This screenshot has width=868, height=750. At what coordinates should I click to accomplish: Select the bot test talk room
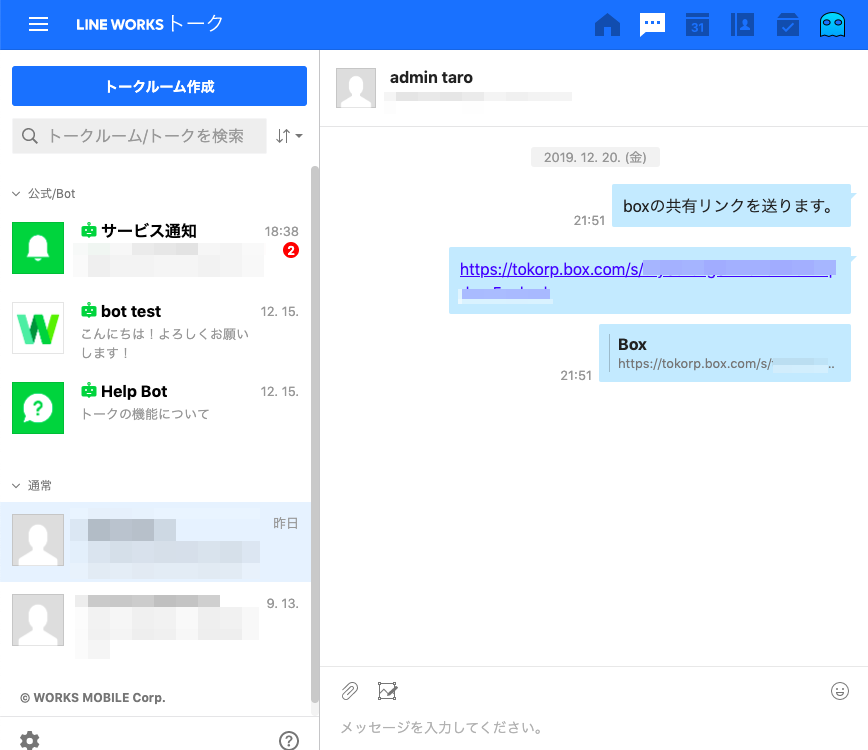coord(156,328)
